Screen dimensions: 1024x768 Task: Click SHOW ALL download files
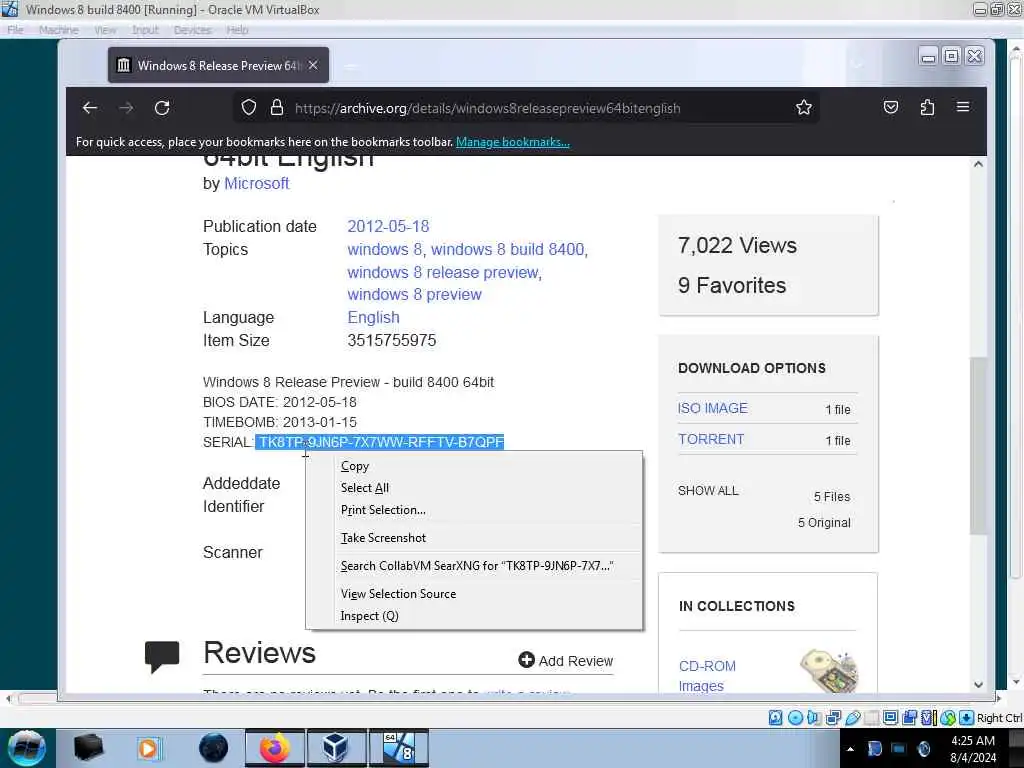point(708,490)
